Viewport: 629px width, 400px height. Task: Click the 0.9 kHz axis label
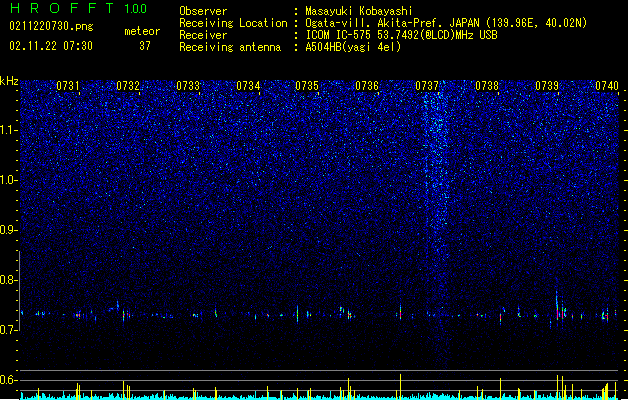(x=9, y=230)
